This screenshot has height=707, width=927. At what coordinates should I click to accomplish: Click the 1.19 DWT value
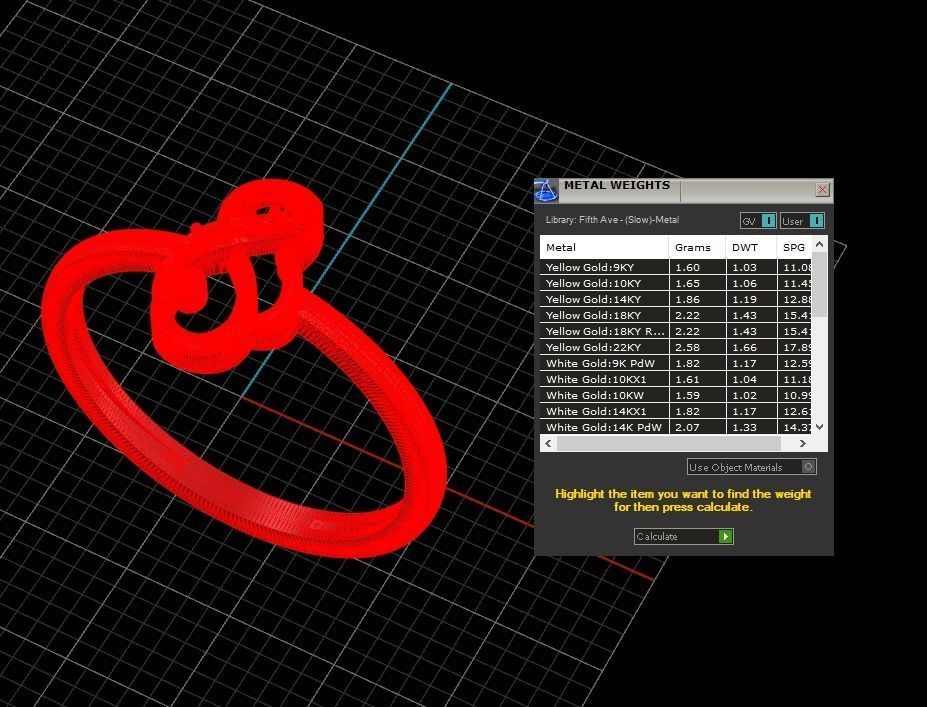[x=744, y=299]
